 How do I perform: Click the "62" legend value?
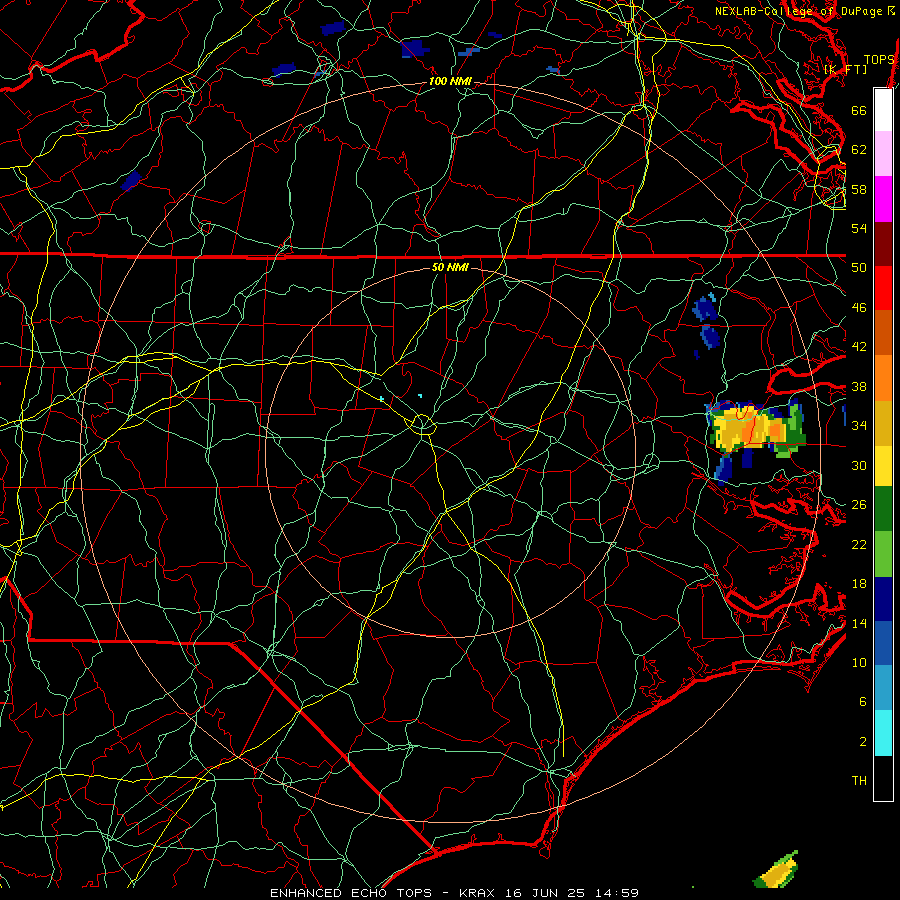point(859,150)
